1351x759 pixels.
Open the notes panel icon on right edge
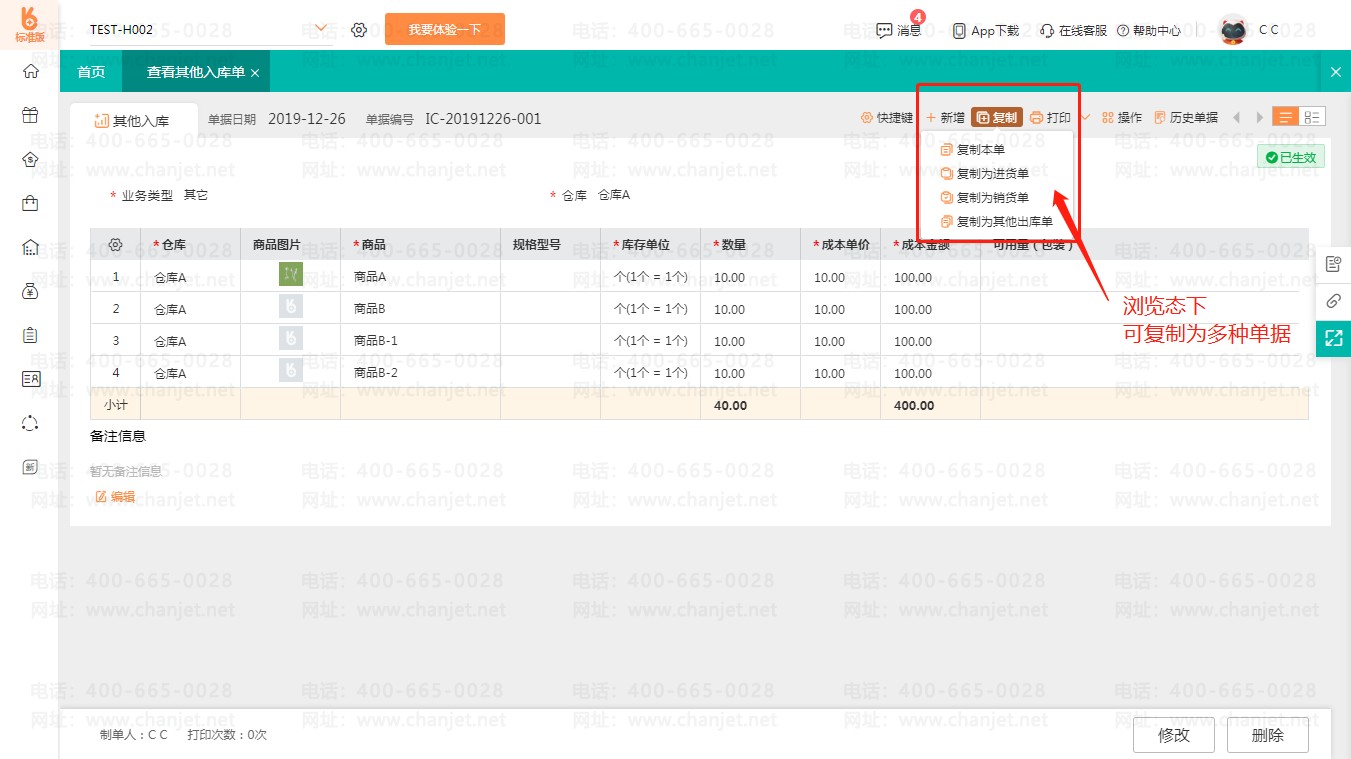(1333, 264)
